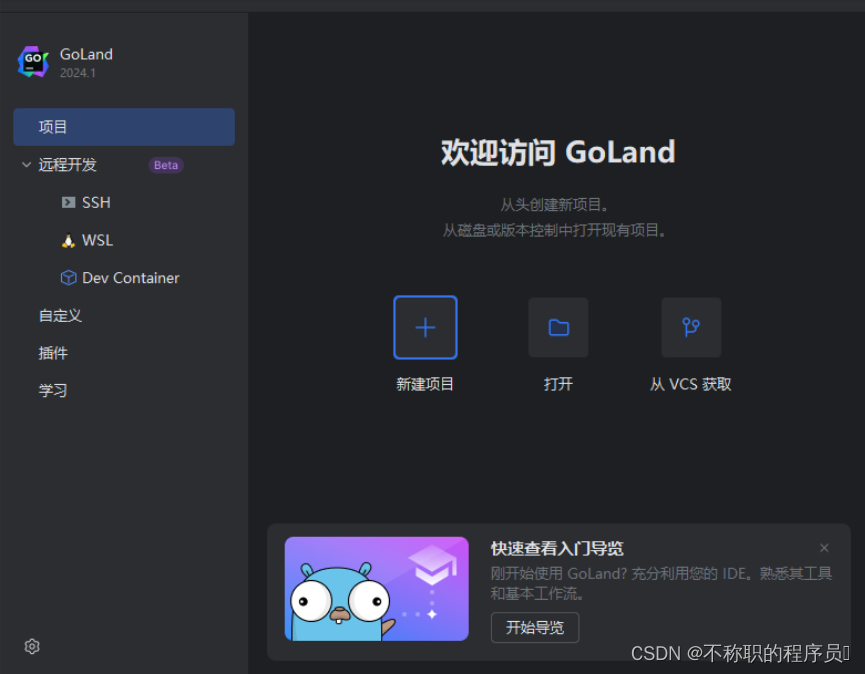
Task: Click the GoLand 2024.1 version text
Action: click(78, 73)
